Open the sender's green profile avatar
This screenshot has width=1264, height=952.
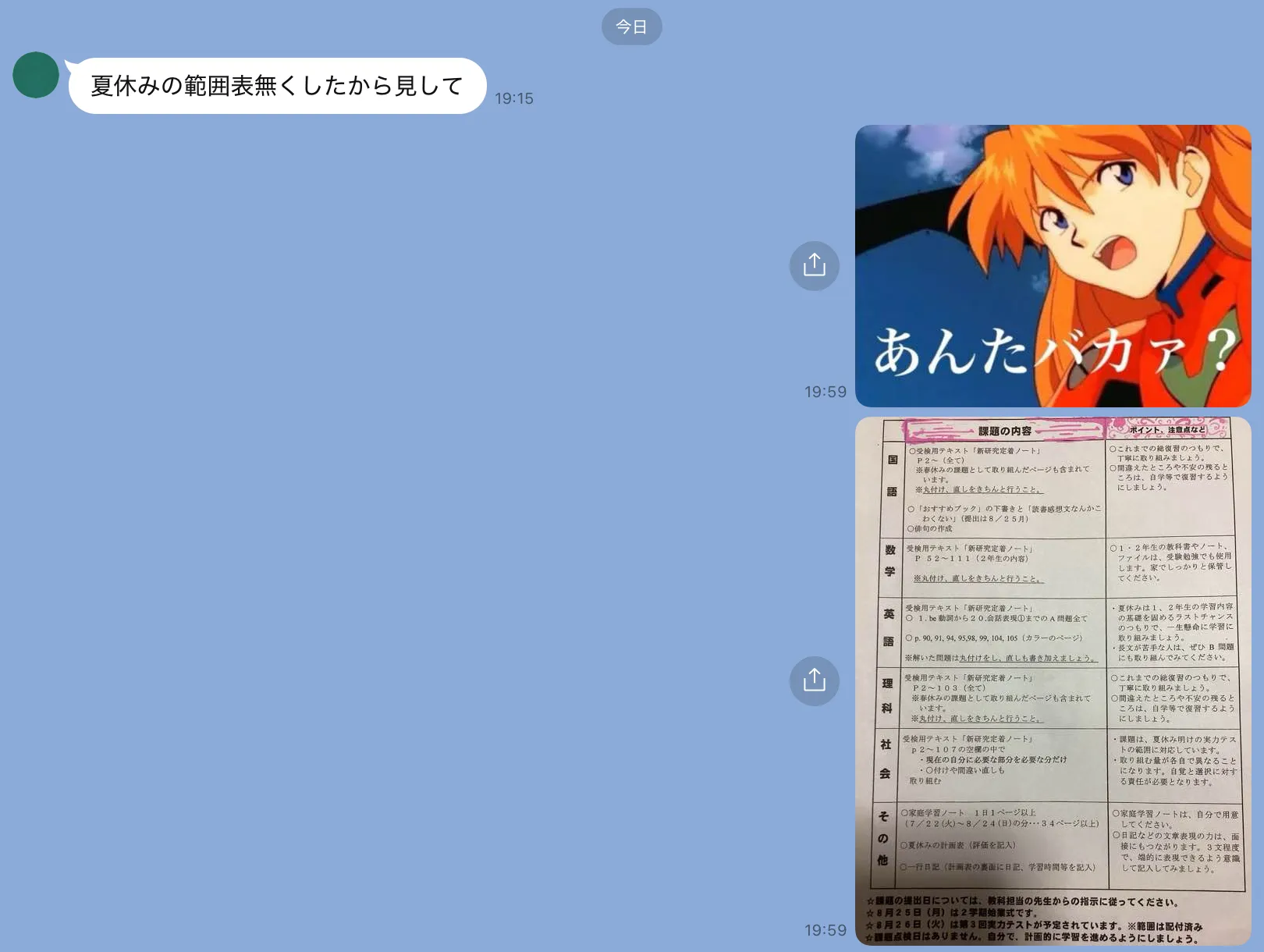pyautogui.click(x=36, y=75)
